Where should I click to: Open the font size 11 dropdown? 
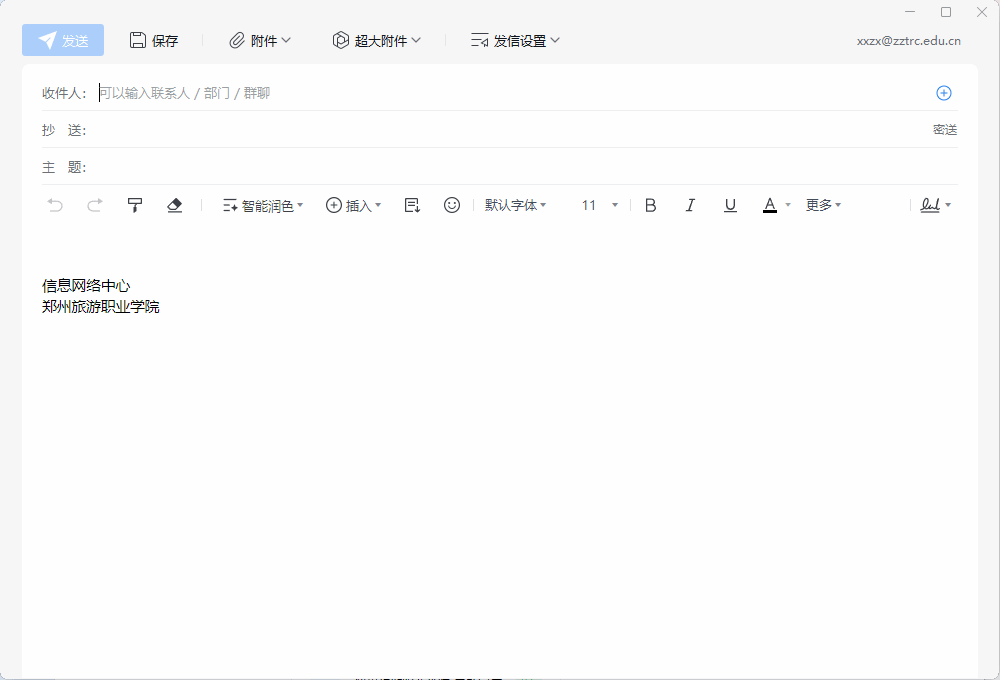click(x=600, y=205)
